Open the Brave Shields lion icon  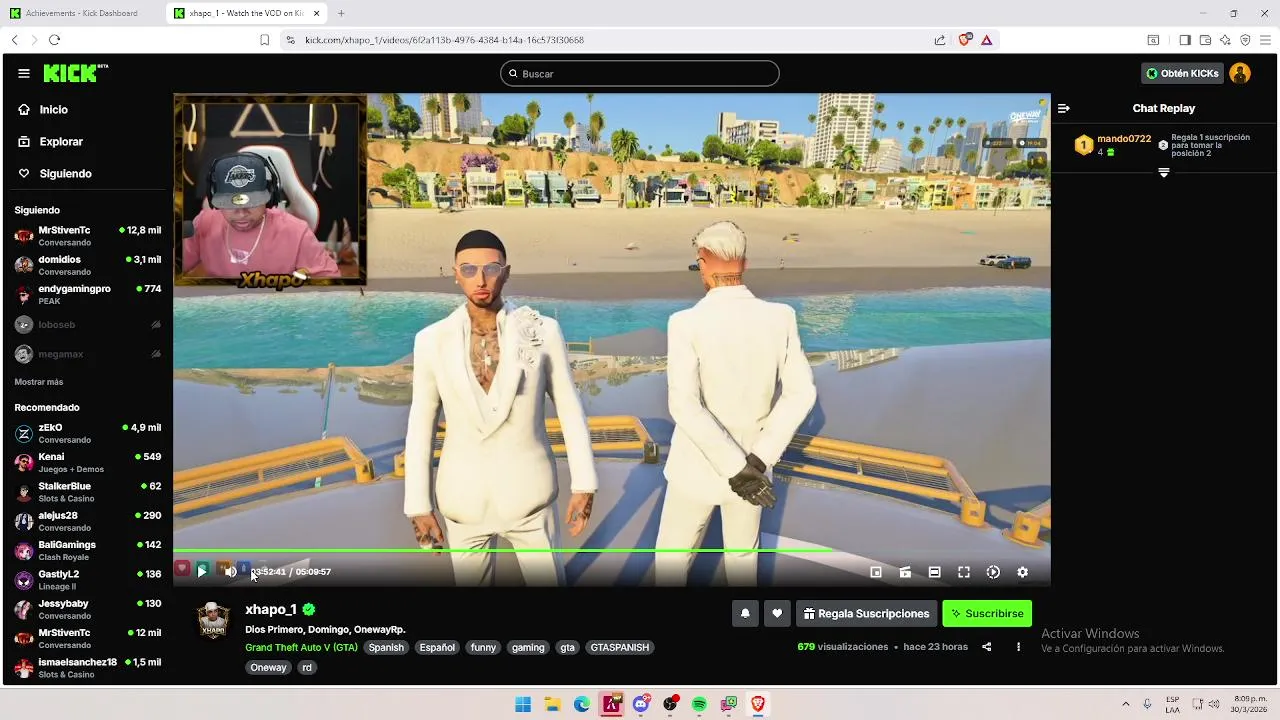(x=965, y=40)
